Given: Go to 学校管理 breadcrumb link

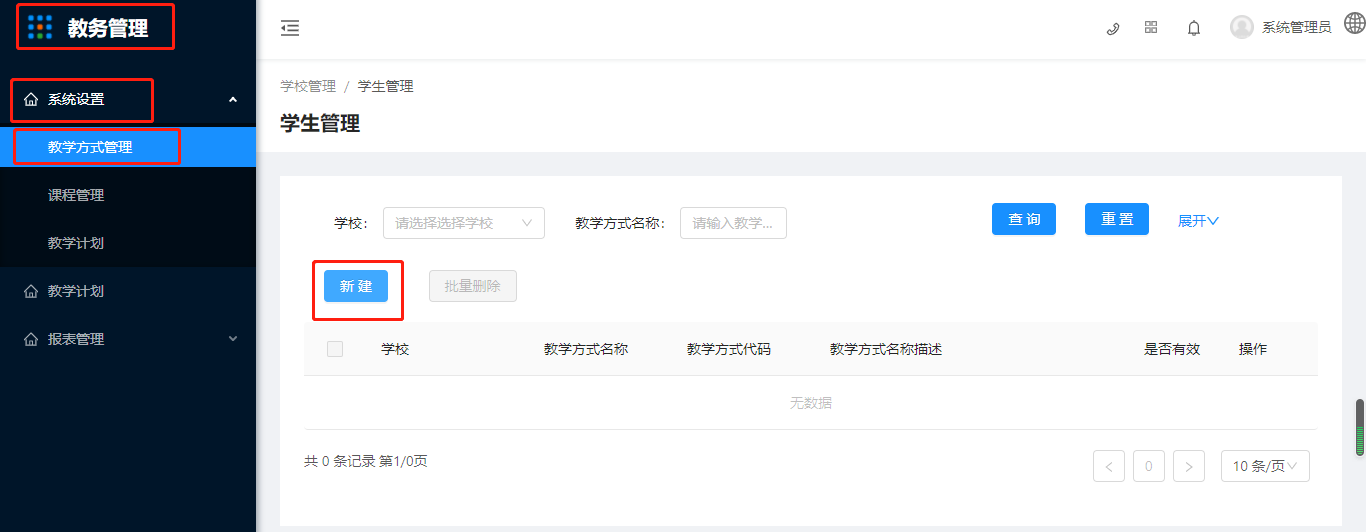Looking at the screenshot, I should coord(308,86).
